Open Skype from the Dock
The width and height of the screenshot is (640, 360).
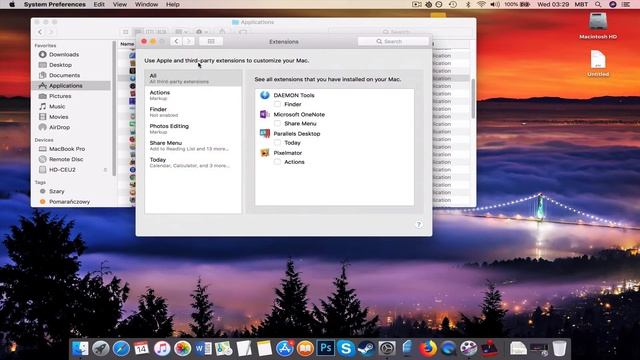(x=346, y=349)
